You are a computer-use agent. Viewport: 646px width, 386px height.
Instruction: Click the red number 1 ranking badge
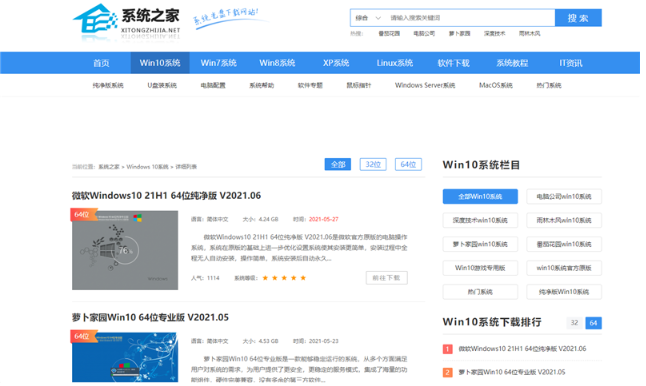tap(448, 349)
